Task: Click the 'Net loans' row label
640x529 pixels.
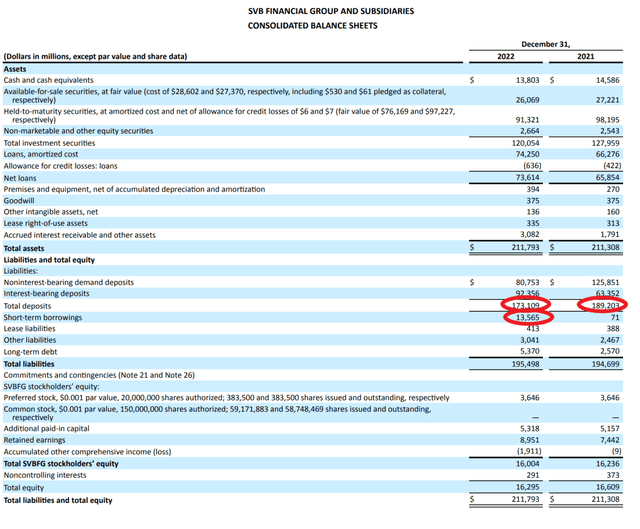Action: tap(20, 178)
